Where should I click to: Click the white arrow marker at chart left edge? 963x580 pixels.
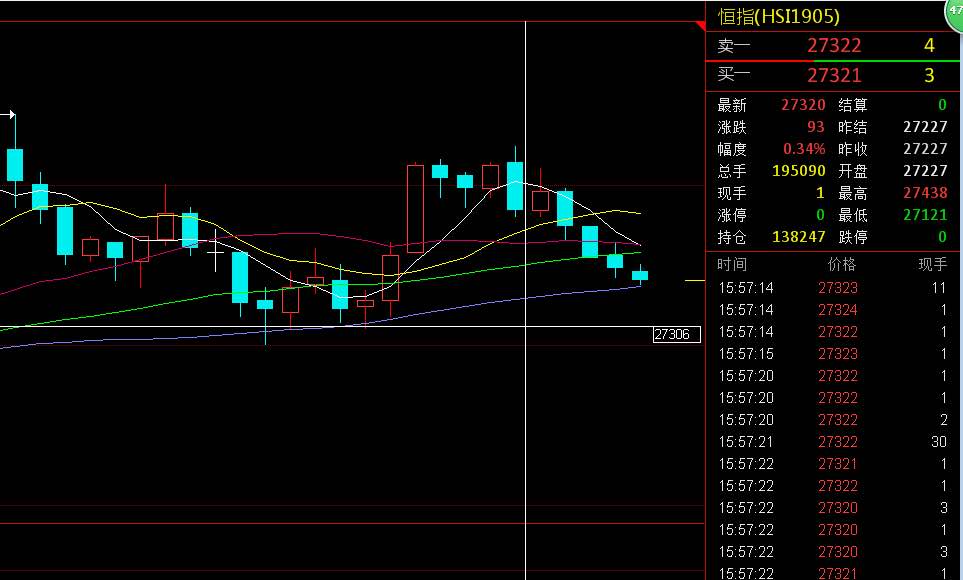[8, 114]
